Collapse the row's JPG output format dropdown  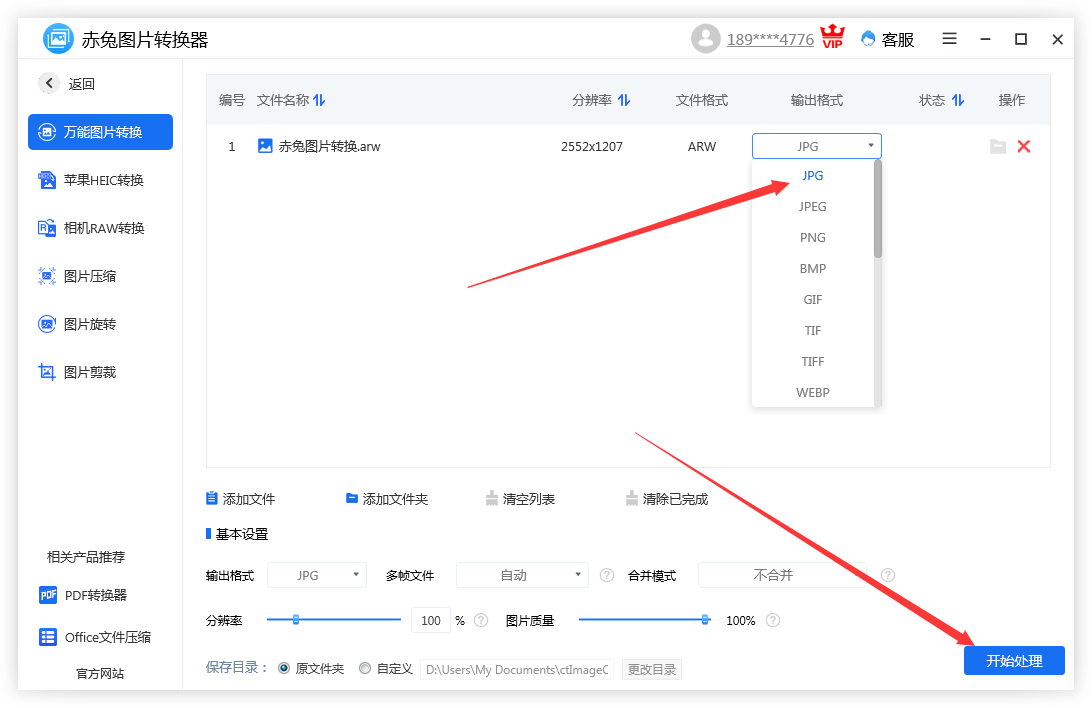pos(817,146)
